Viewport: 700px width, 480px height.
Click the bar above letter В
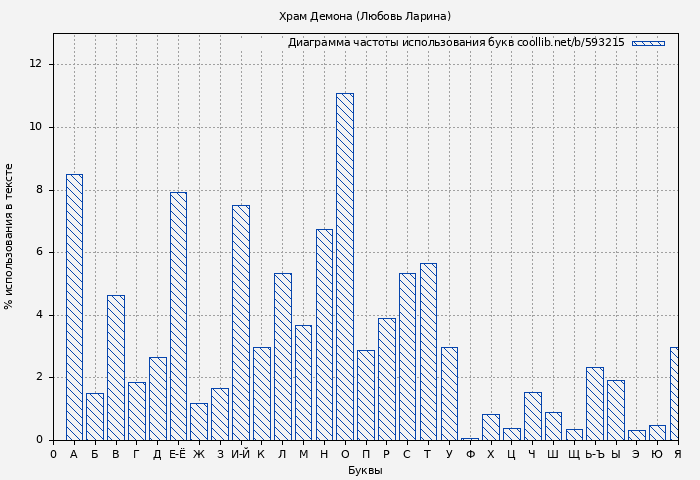coord(116,367)
